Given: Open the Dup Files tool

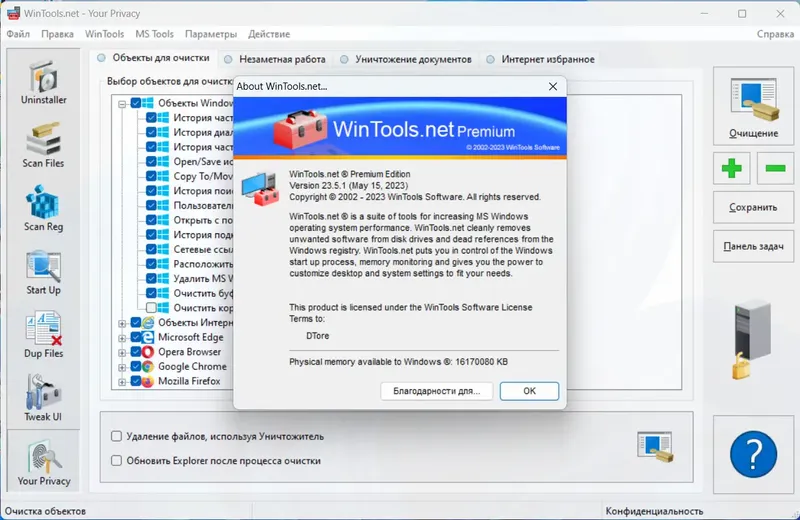Looking at the screenshot, I should coord(43,335).
